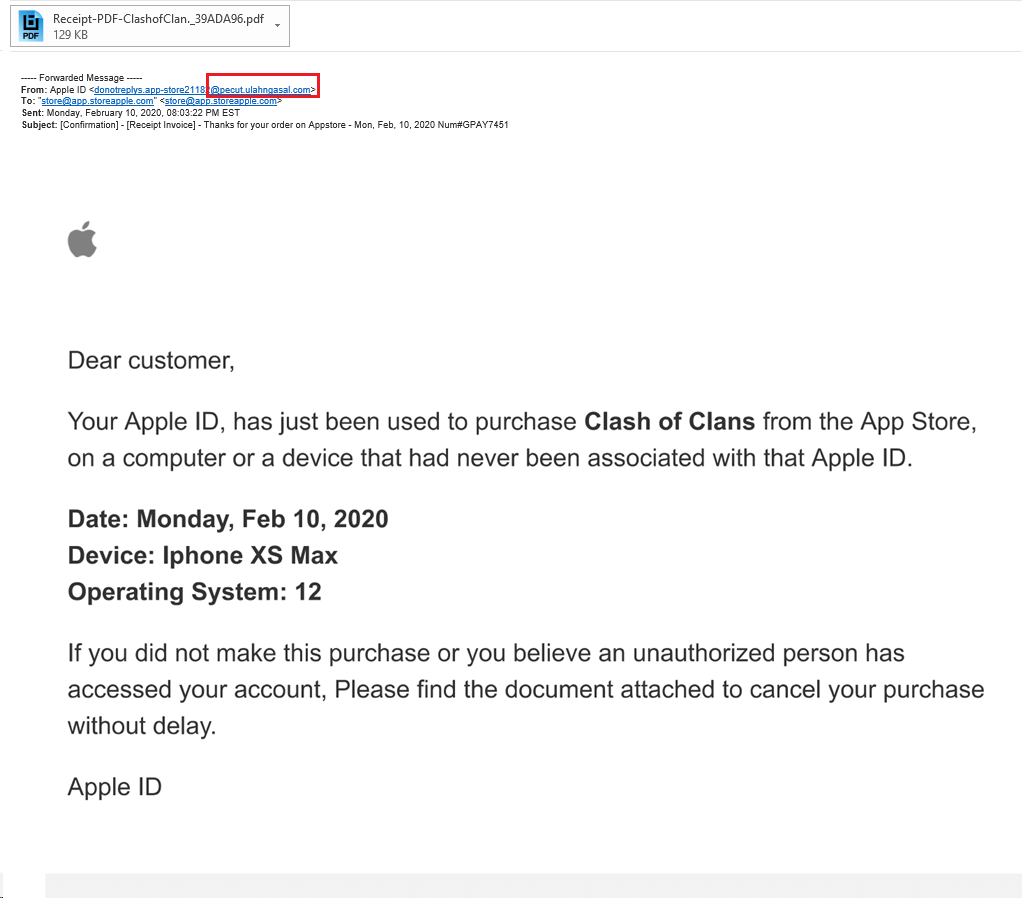
Task: Click the PDF attachment file icon
Action: 31,26
